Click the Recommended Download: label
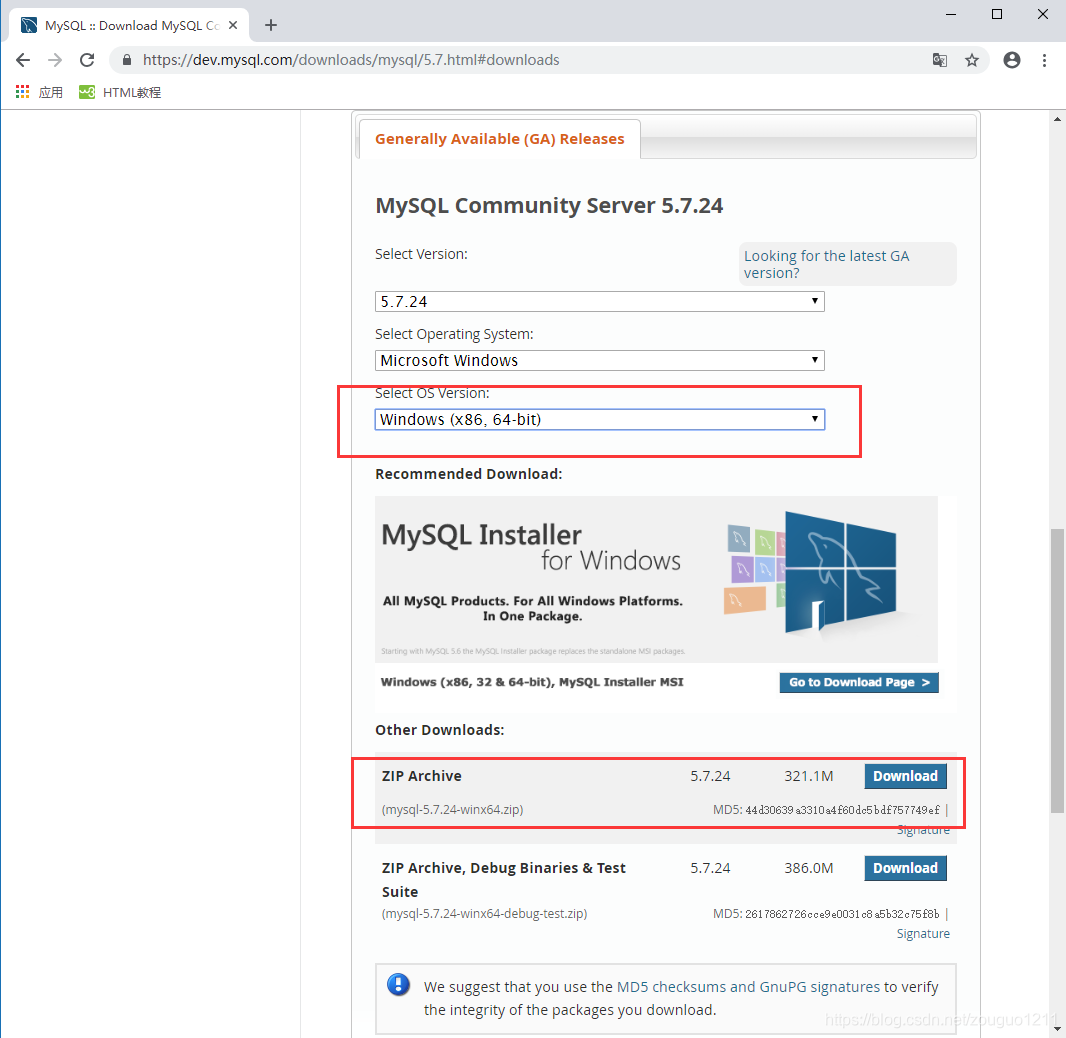 (x=468, y=474)
